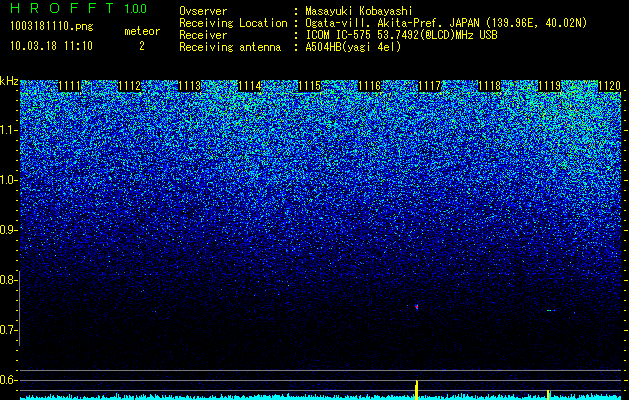629x400 pixels.
Task: Click the red meteor echo near 1117
Action: [416, 307]
